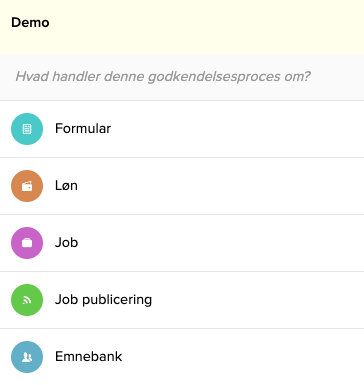Click the Demo title text

(x=30, y=23)
